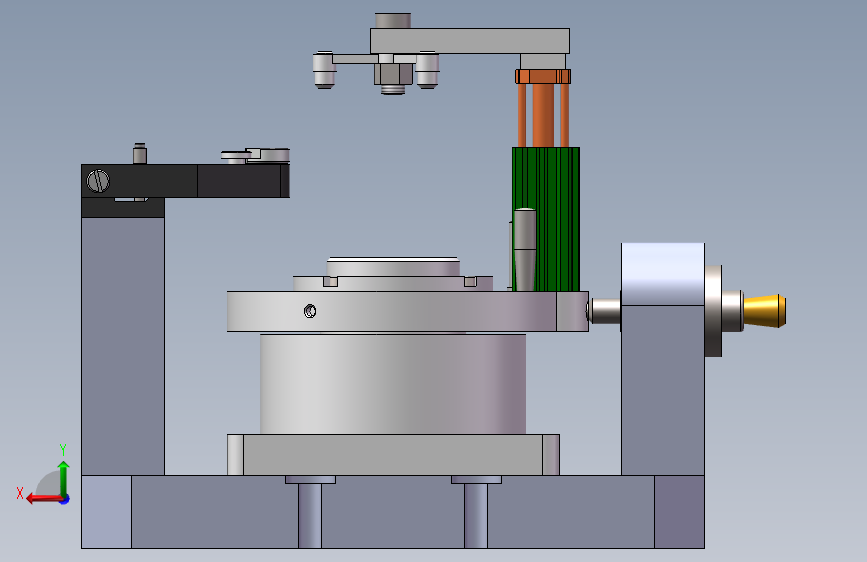Select the cylindrical cap atop the top arm

click(393, 20)
